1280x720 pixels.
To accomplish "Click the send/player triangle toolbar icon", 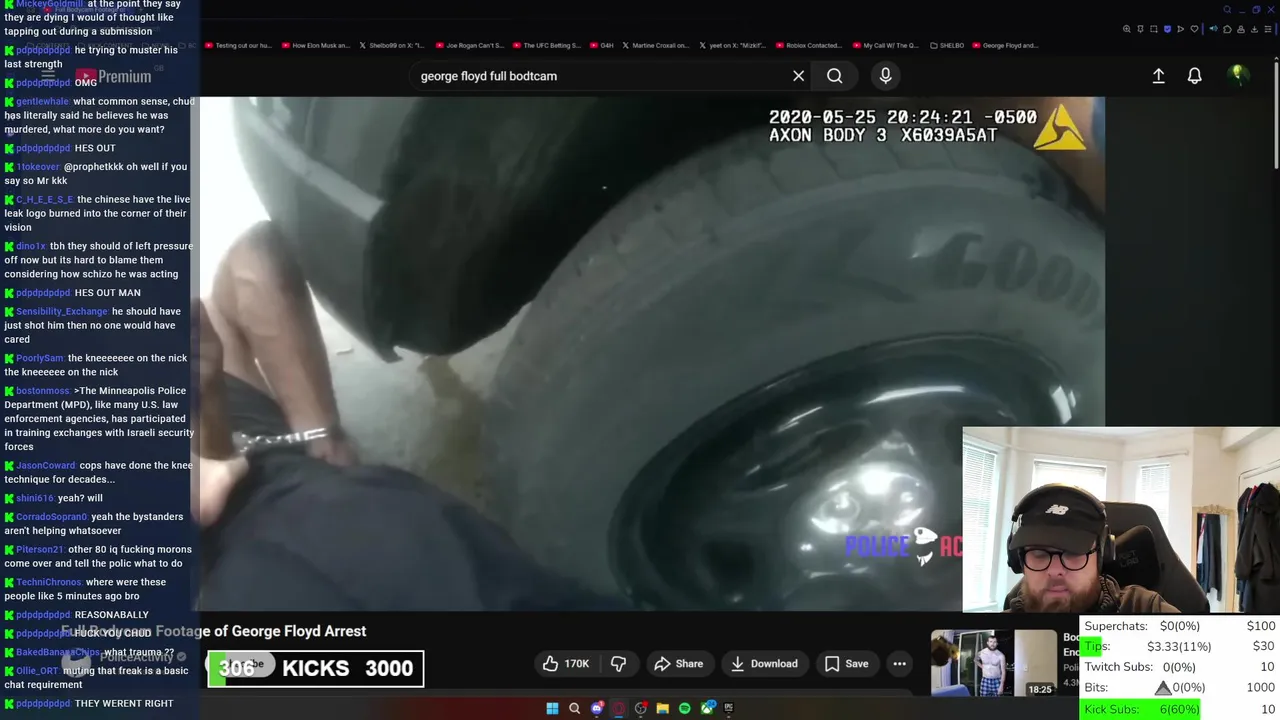I will [1181, 29].
